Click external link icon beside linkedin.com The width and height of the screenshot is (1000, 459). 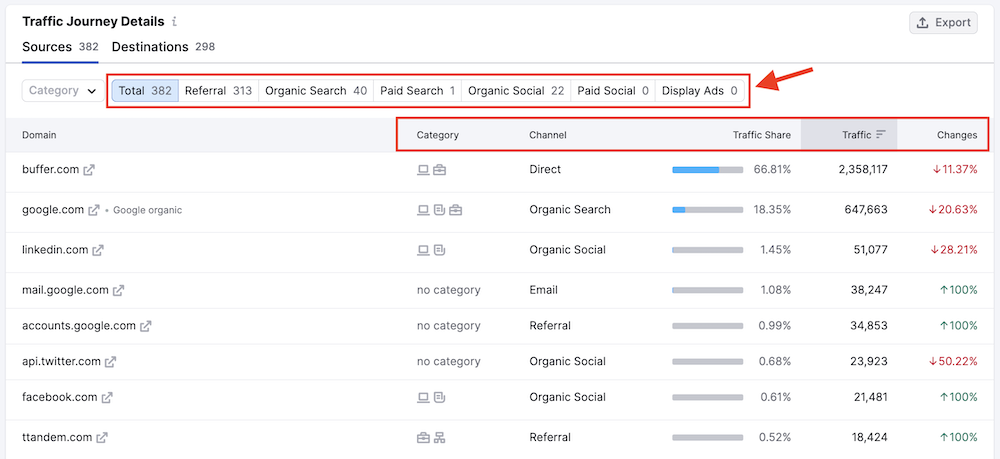98,250
